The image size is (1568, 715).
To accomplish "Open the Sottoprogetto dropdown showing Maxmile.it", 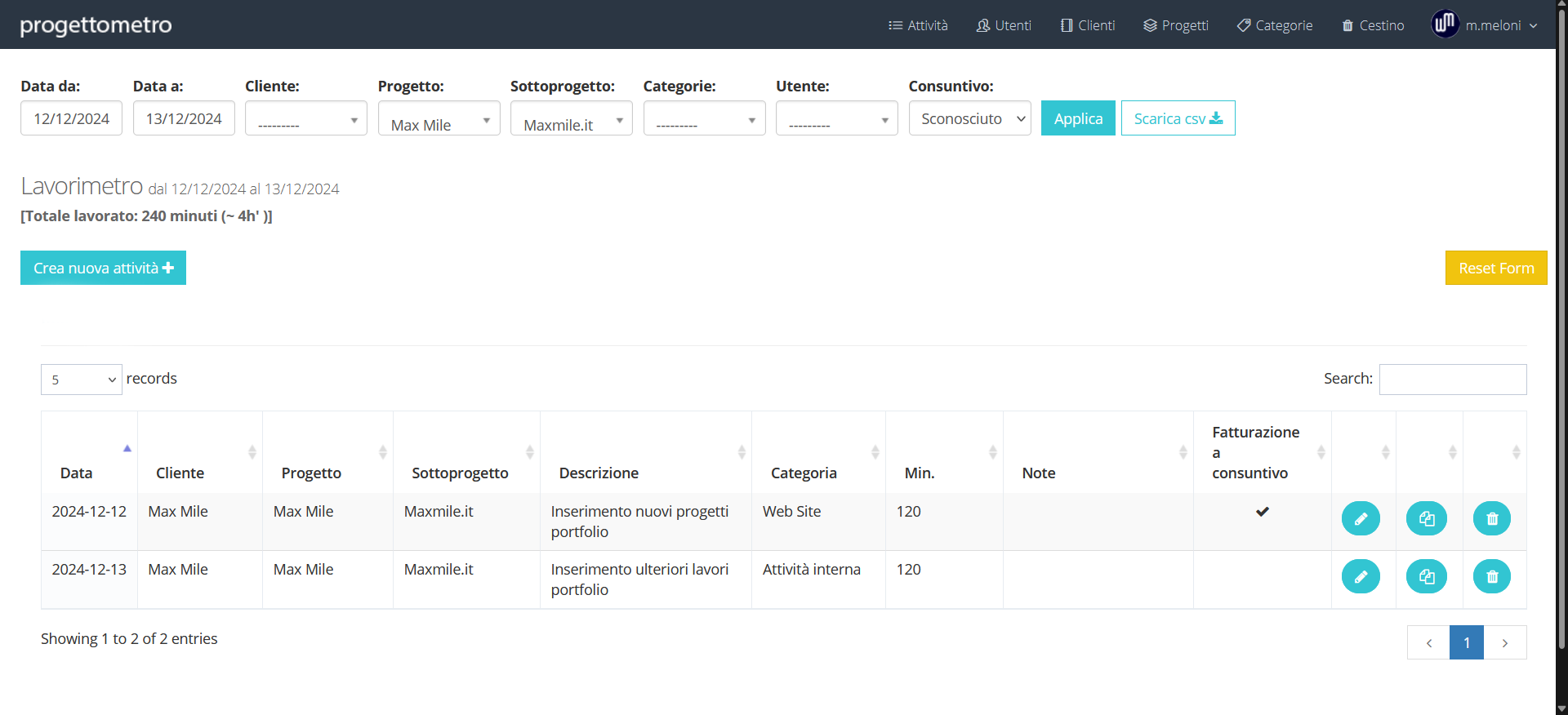I will [x=571, y=119].
